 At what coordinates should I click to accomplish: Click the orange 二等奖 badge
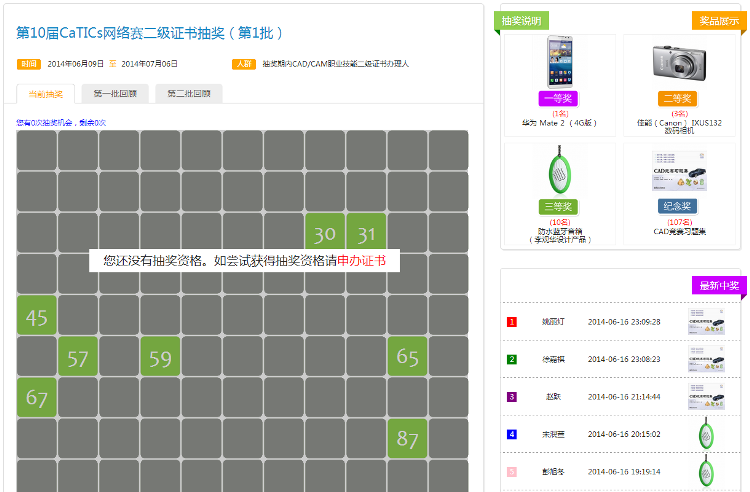(x=679, y=99)
